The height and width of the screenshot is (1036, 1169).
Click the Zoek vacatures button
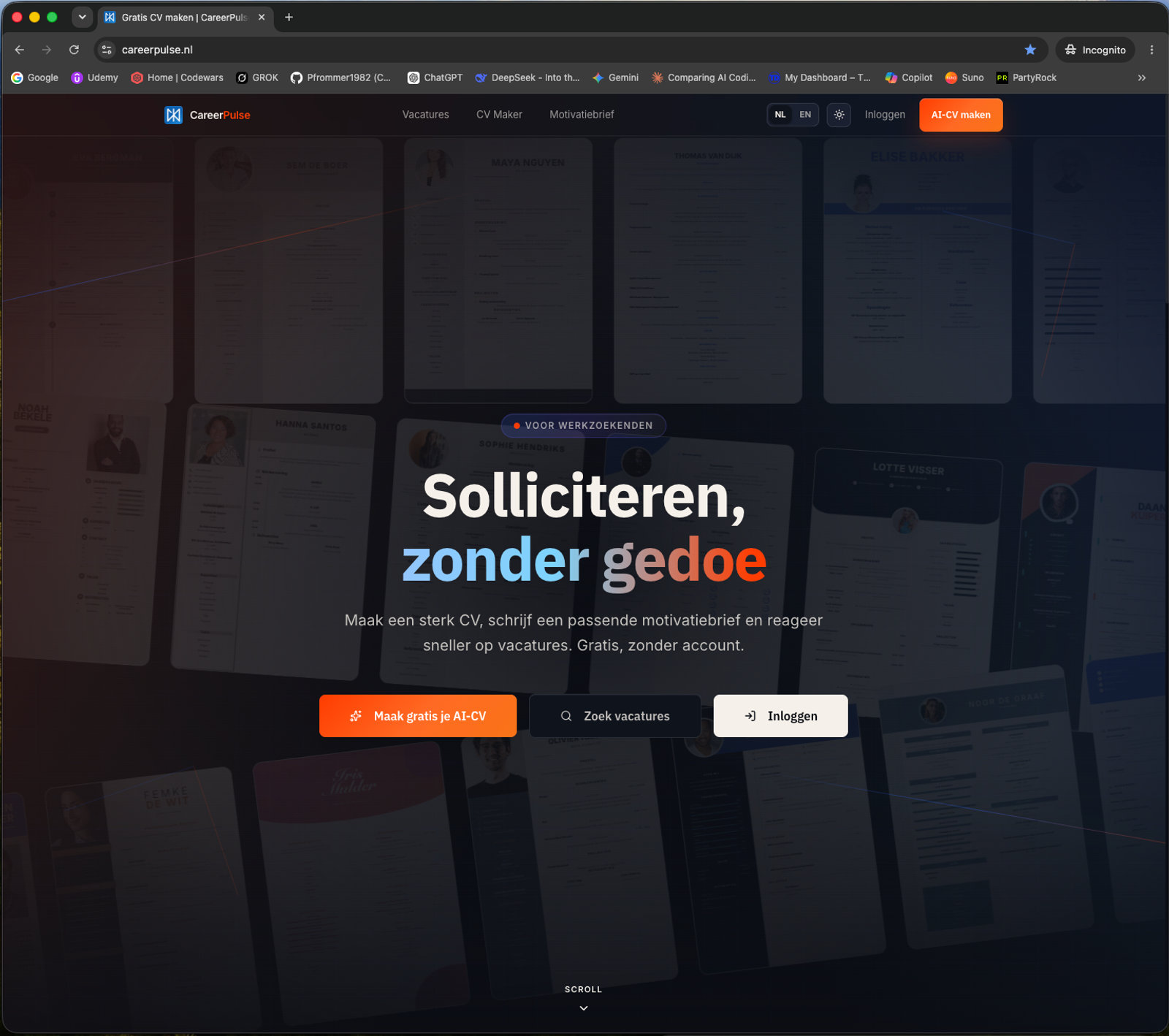click(614, 716)
